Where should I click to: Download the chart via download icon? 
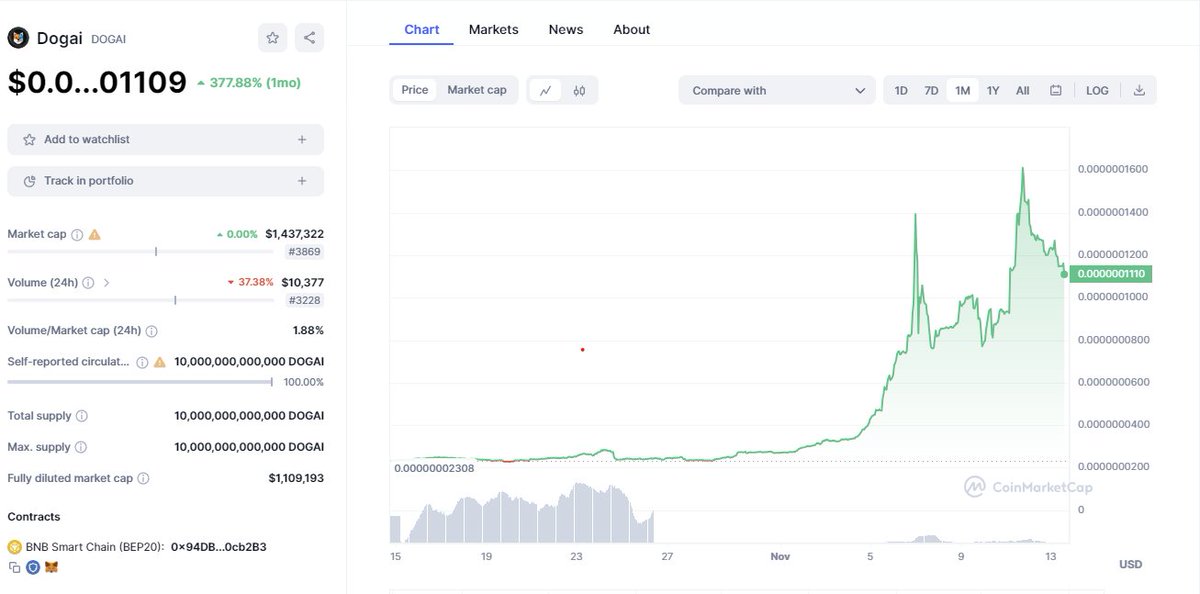[1139, 90]
